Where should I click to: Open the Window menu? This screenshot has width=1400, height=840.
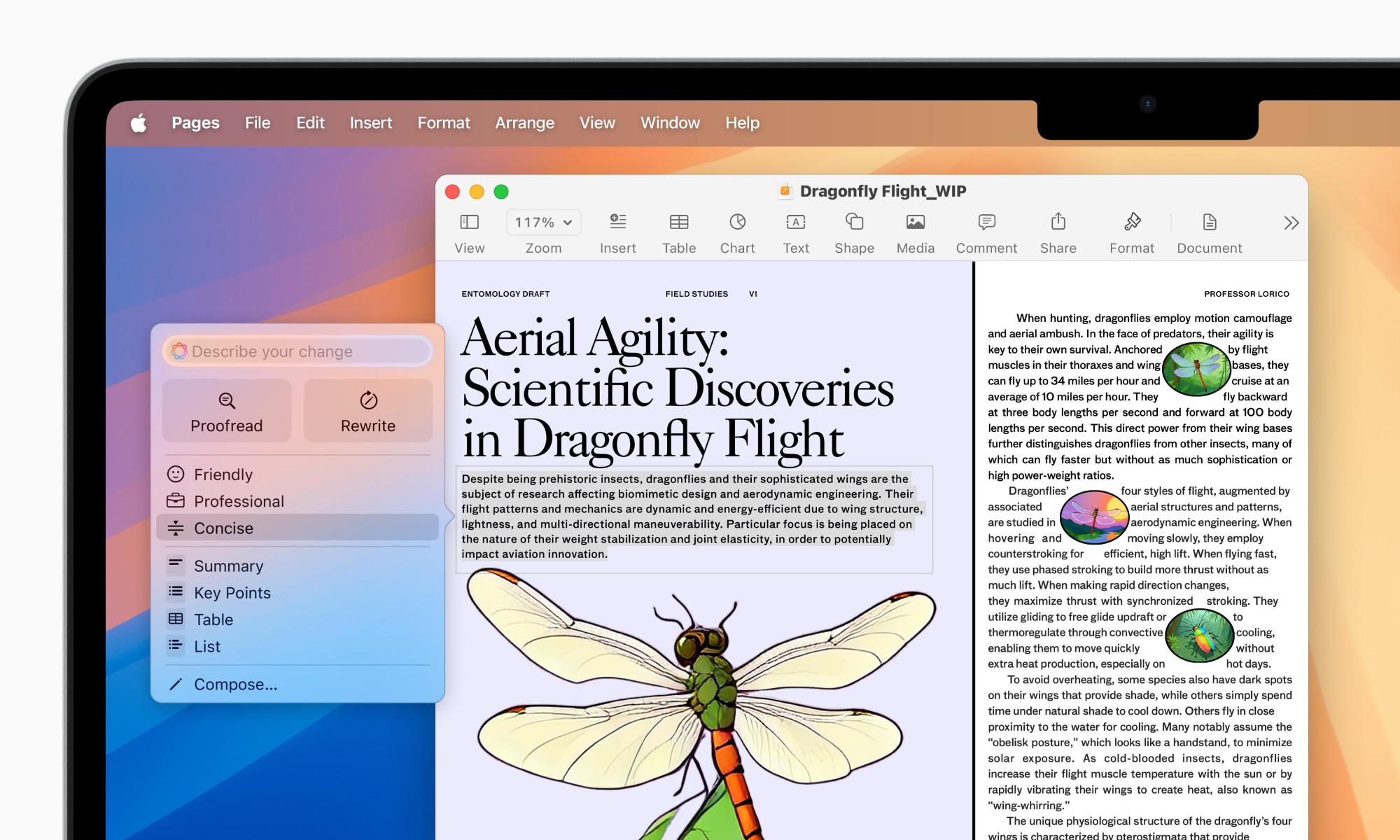(670, 123)
